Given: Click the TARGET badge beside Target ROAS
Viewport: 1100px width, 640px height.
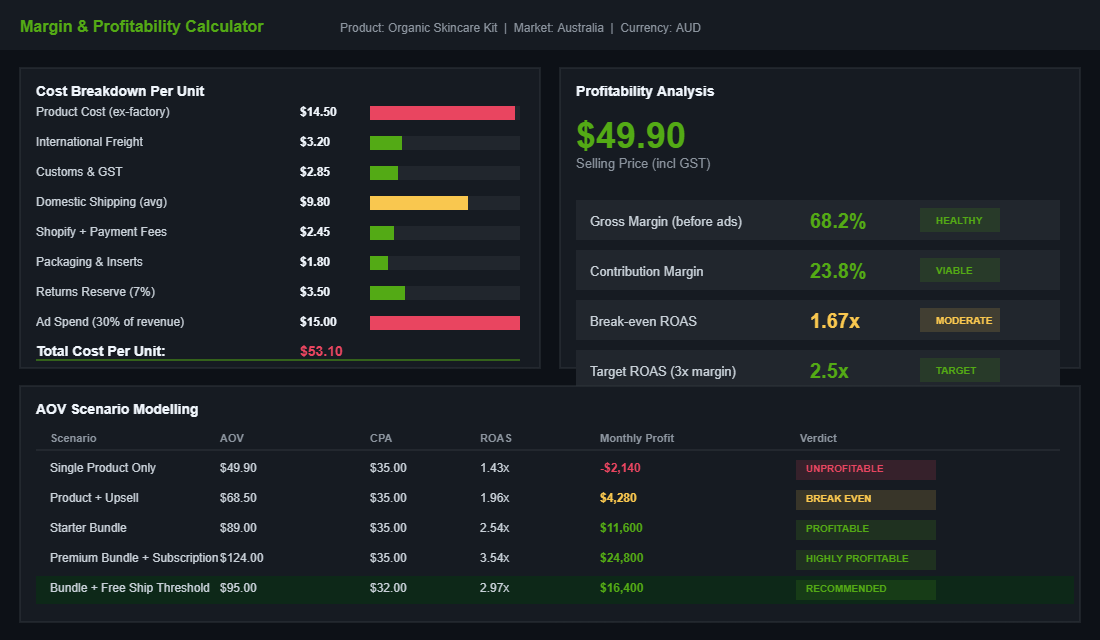Looking at the screenshot, I should pos(958,369).
